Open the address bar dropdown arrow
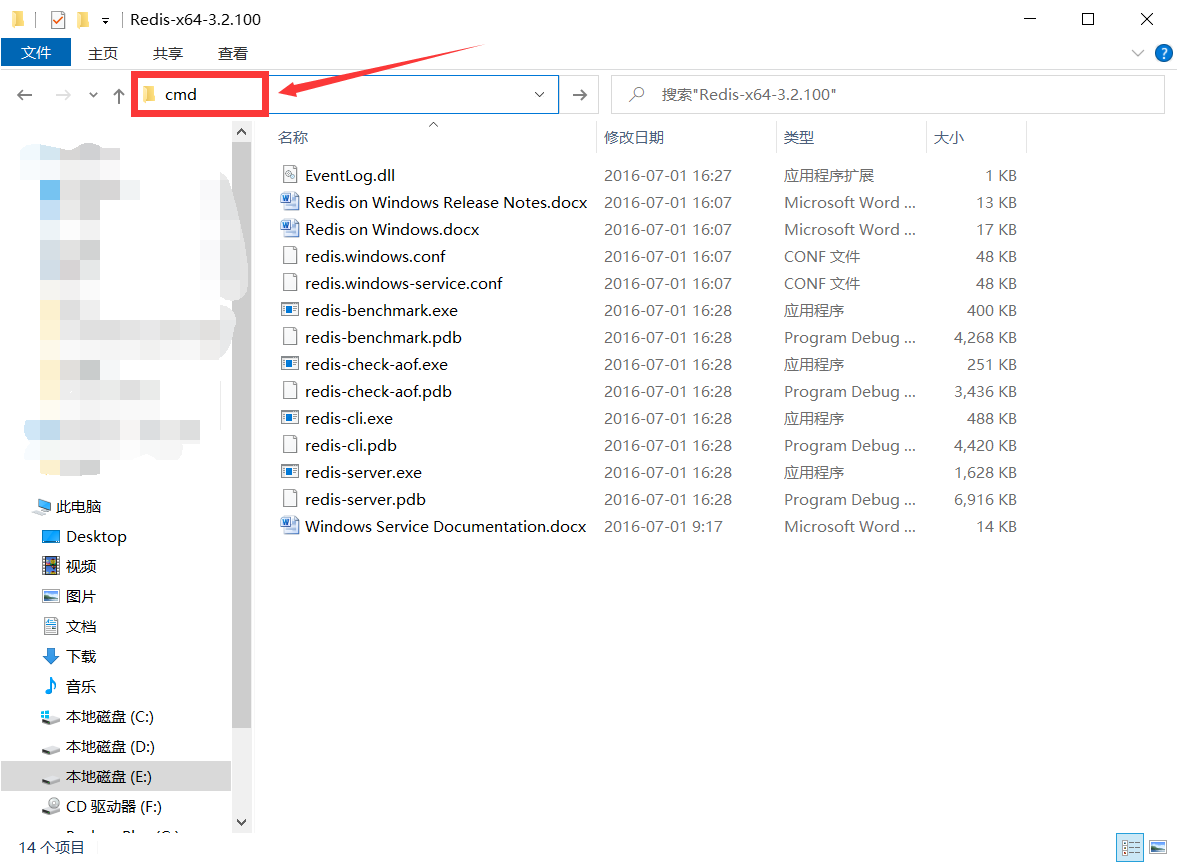Image resolution: width=1178 pixels, height=863 pixels. coord(539,94)
